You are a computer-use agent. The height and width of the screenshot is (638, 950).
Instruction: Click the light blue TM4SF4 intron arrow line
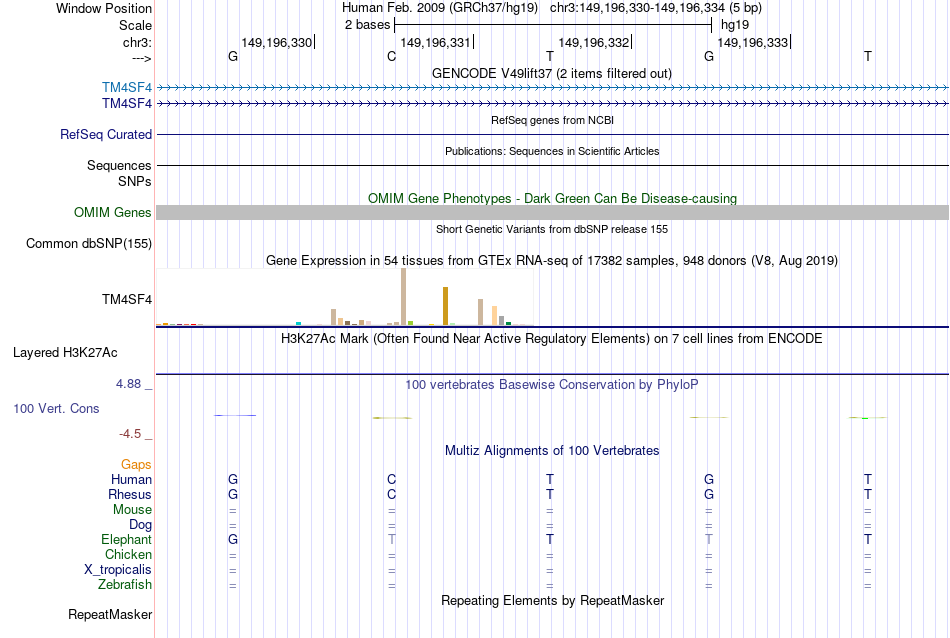tap(553, 88)
